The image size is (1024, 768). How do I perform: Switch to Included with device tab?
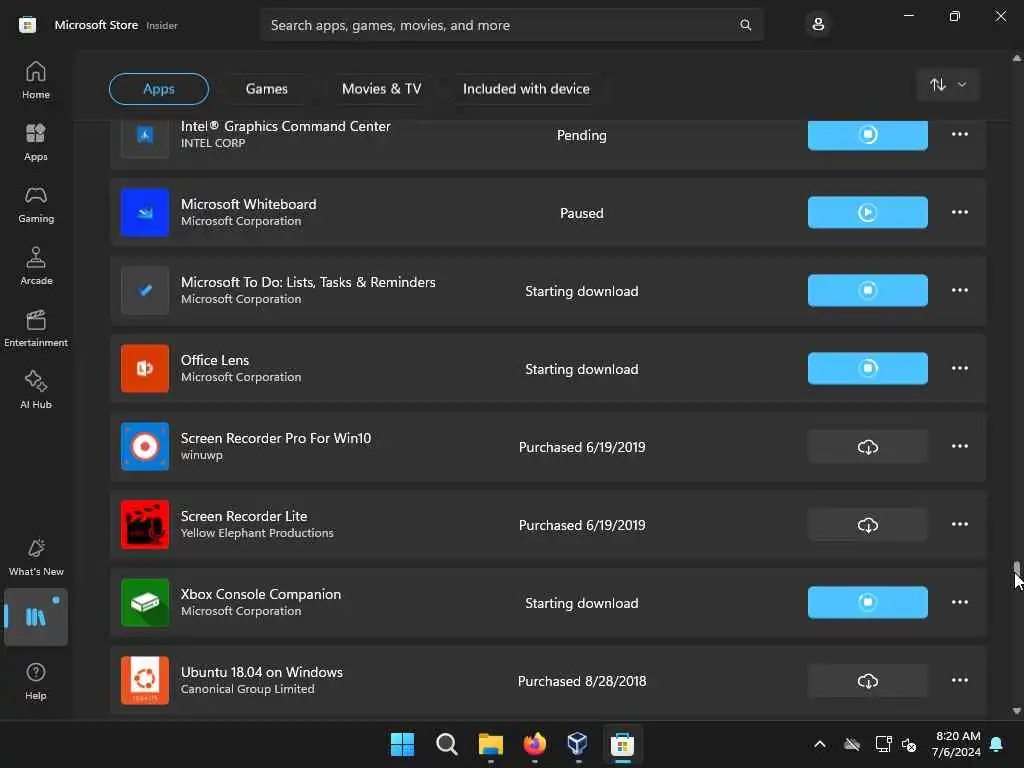[x=526, y=89]
